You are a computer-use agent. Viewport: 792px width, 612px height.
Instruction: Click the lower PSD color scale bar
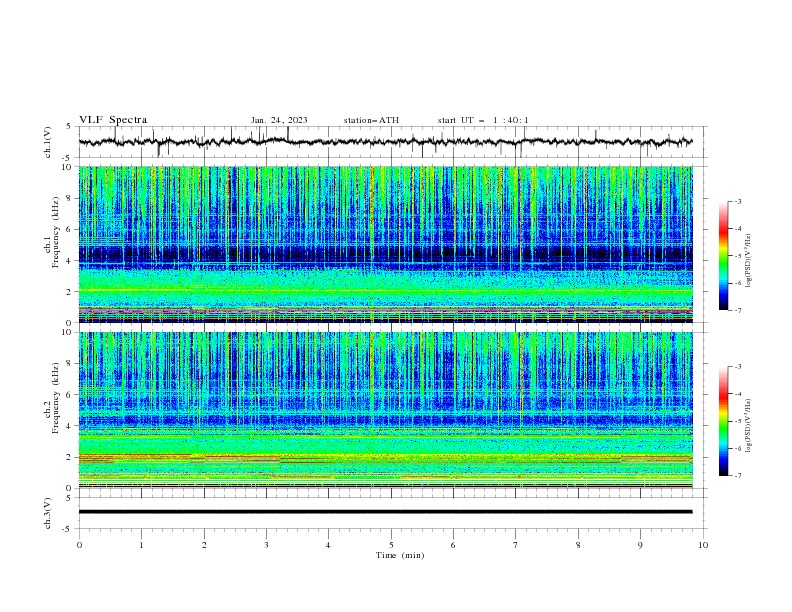click(723, 421)
